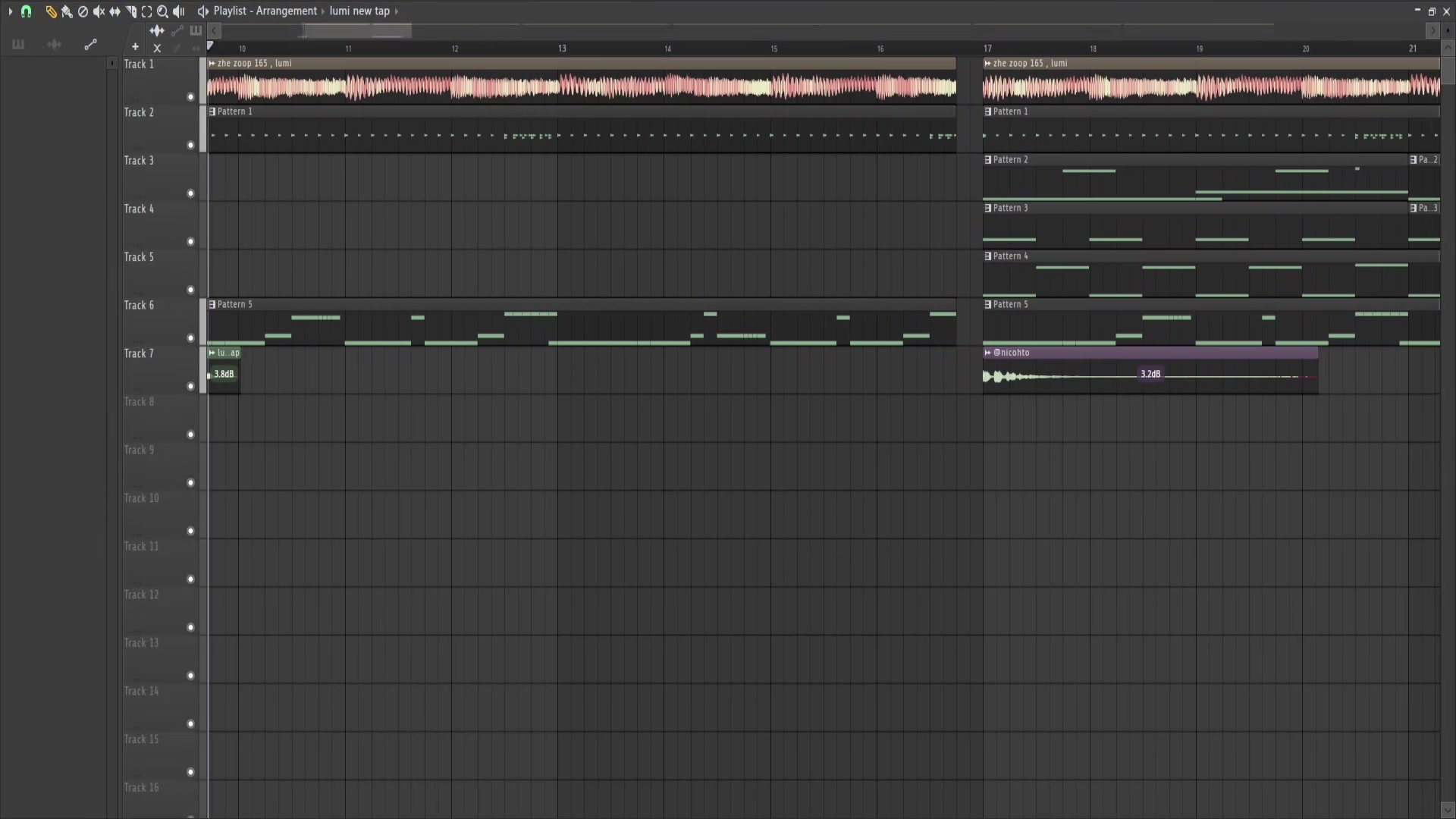Open the Playlist options menu arrow
Image resolution: width=1456 pixels, height=819 pixels.
(x=10, y=11)
